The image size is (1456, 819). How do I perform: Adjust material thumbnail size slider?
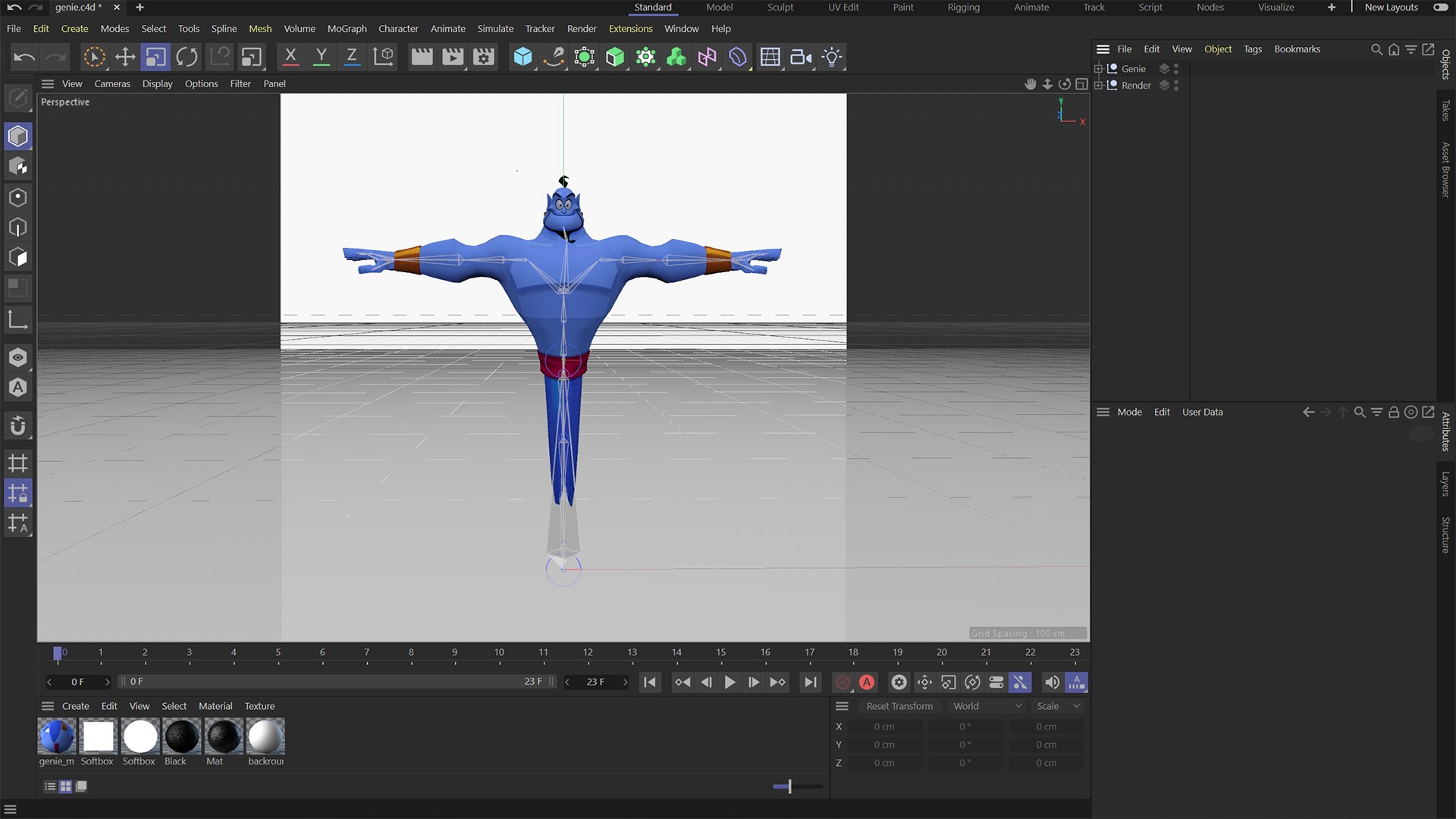(x=789, y=786)
